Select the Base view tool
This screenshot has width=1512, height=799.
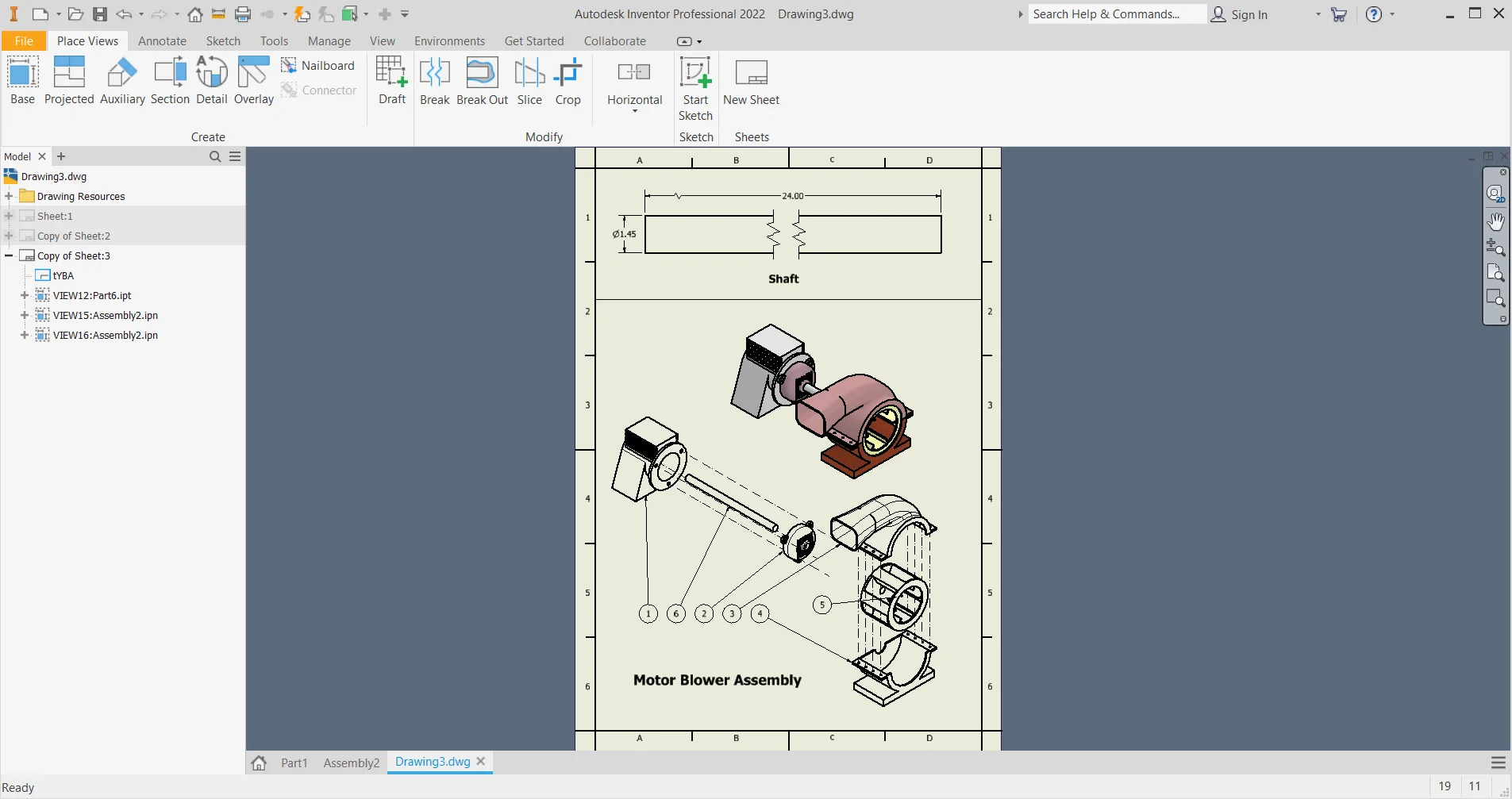click(x=22, y=79)
